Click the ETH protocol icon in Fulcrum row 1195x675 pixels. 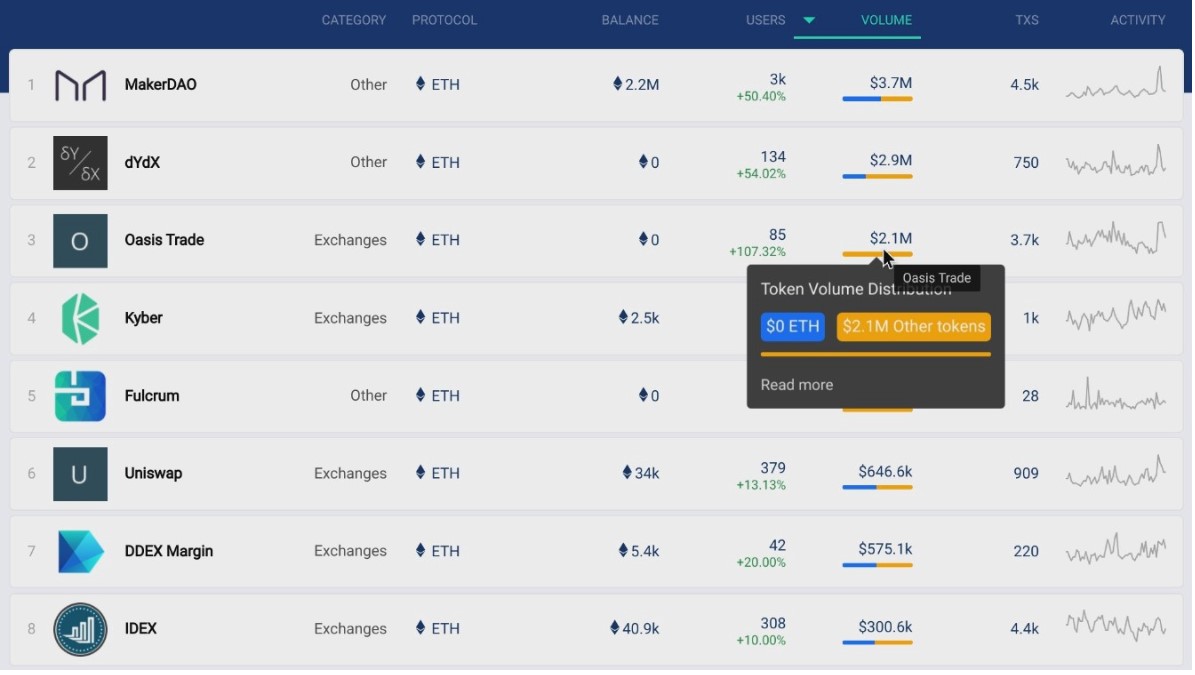(x=421, y=395)
